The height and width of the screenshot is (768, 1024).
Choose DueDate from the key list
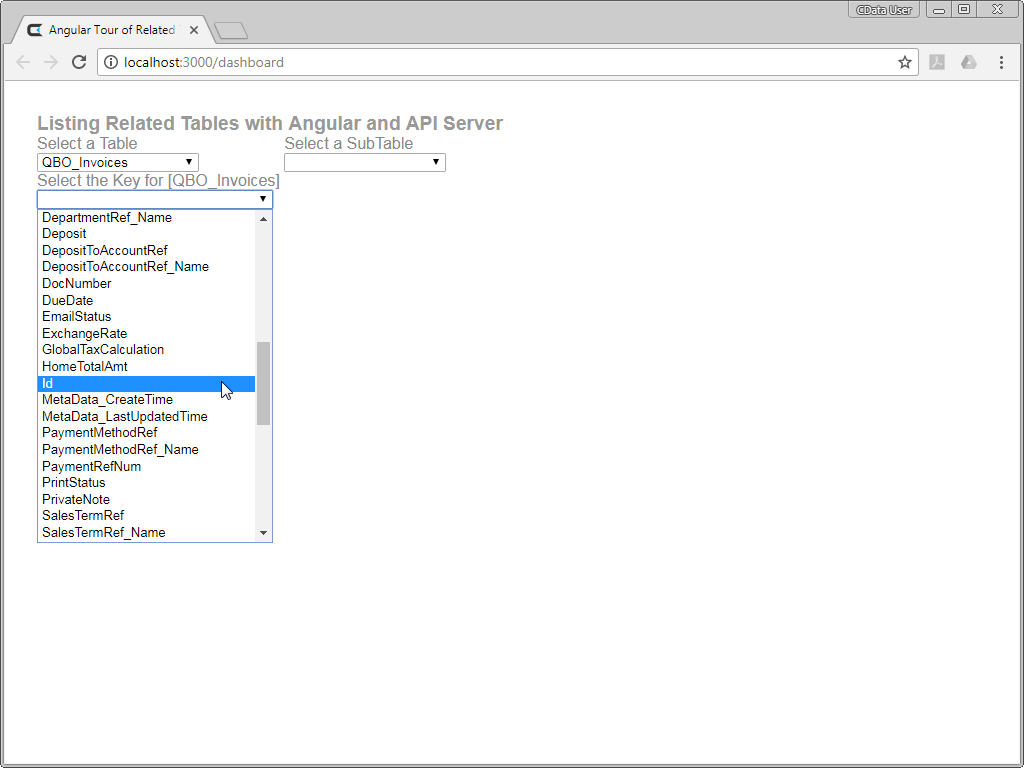click(x=146, y=300)
